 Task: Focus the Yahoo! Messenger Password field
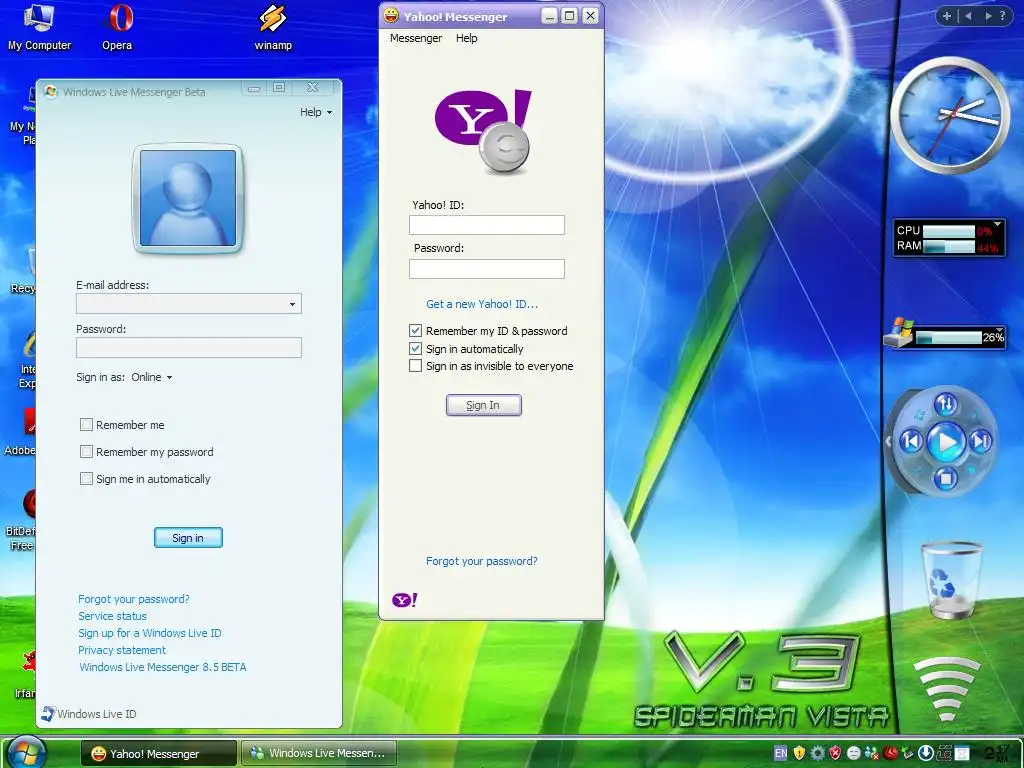pyautogui.click(x=487, y=268)
